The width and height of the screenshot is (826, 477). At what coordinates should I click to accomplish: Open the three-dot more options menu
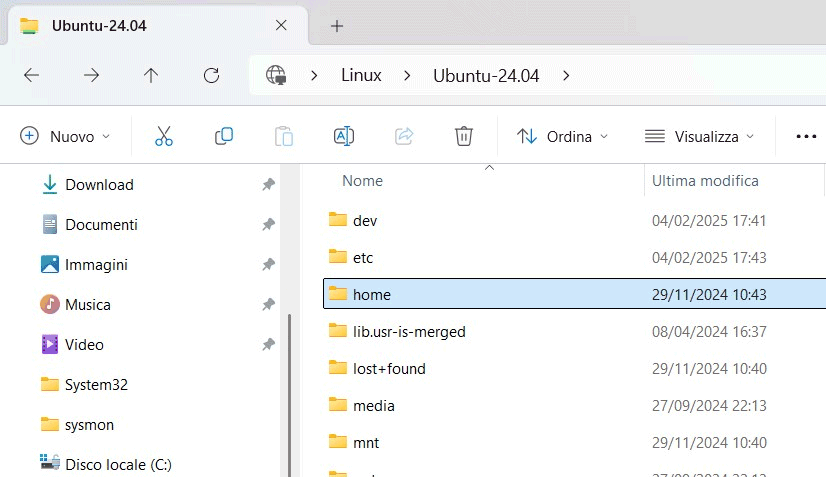point(806,137)
